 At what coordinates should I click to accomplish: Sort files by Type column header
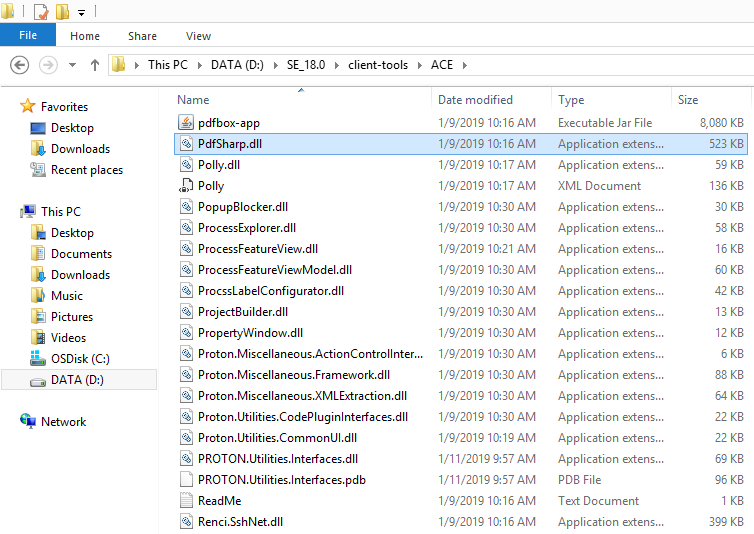571,100
